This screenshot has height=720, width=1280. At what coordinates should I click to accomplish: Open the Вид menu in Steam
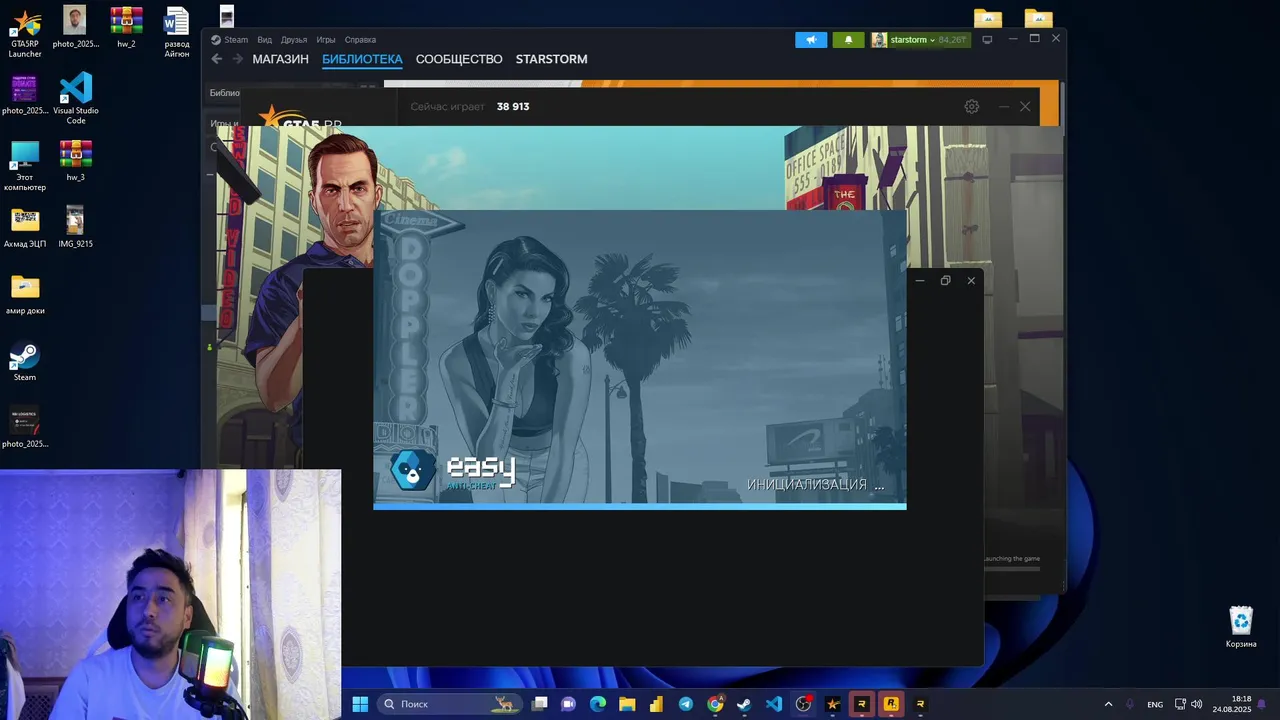264,40
